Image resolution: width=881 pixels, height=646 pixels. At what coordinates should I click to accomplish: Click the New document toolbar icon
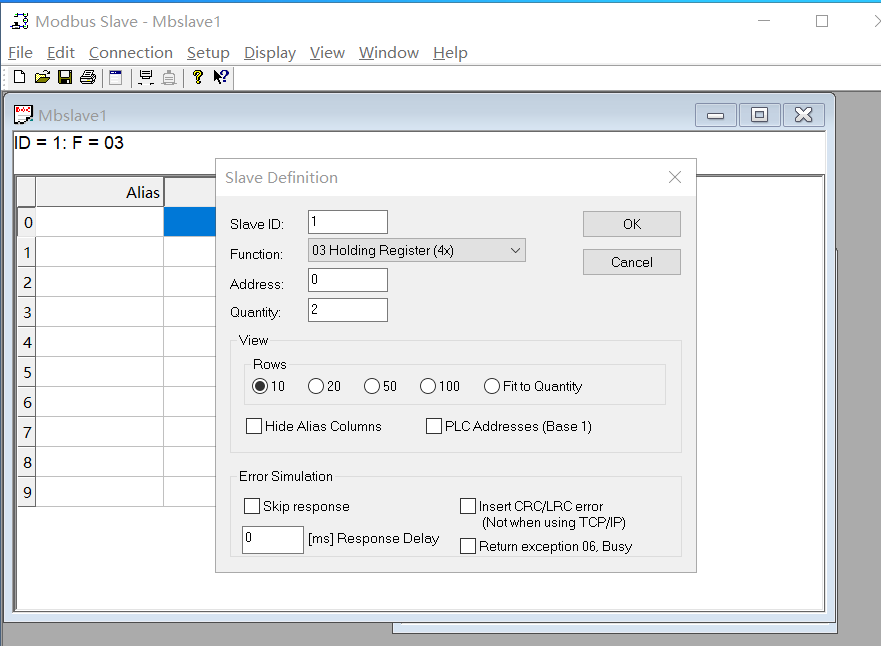pyautogui.click(x=19, y=77)
